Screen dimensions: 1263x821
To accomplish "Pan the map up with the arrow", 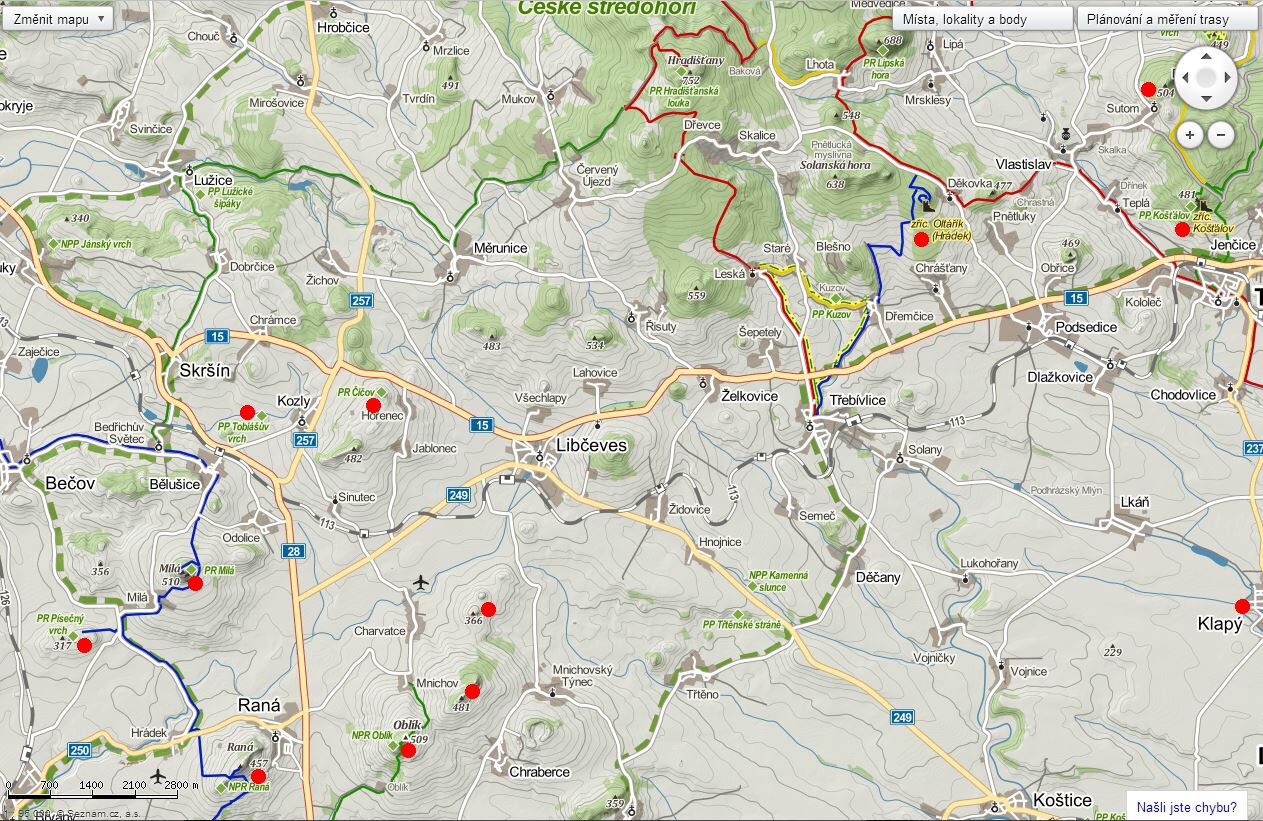I will 1206,56.
